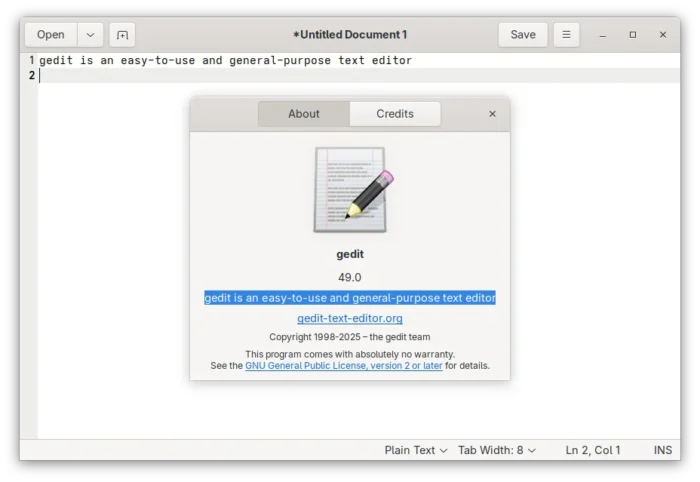
Task: Click the Copyright 1998-2025 text
Action: [350, 337]
